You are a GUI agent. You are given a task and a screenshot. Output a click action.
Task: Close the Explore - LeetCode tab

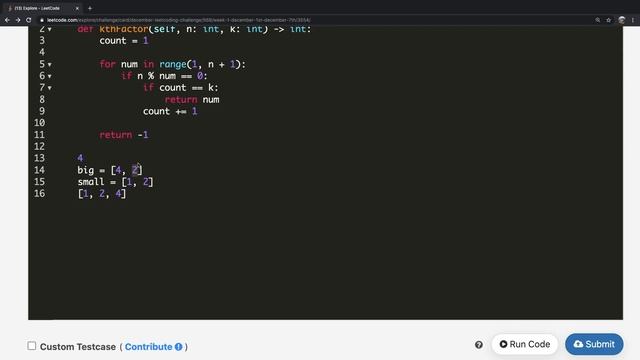tap(77, 8)
